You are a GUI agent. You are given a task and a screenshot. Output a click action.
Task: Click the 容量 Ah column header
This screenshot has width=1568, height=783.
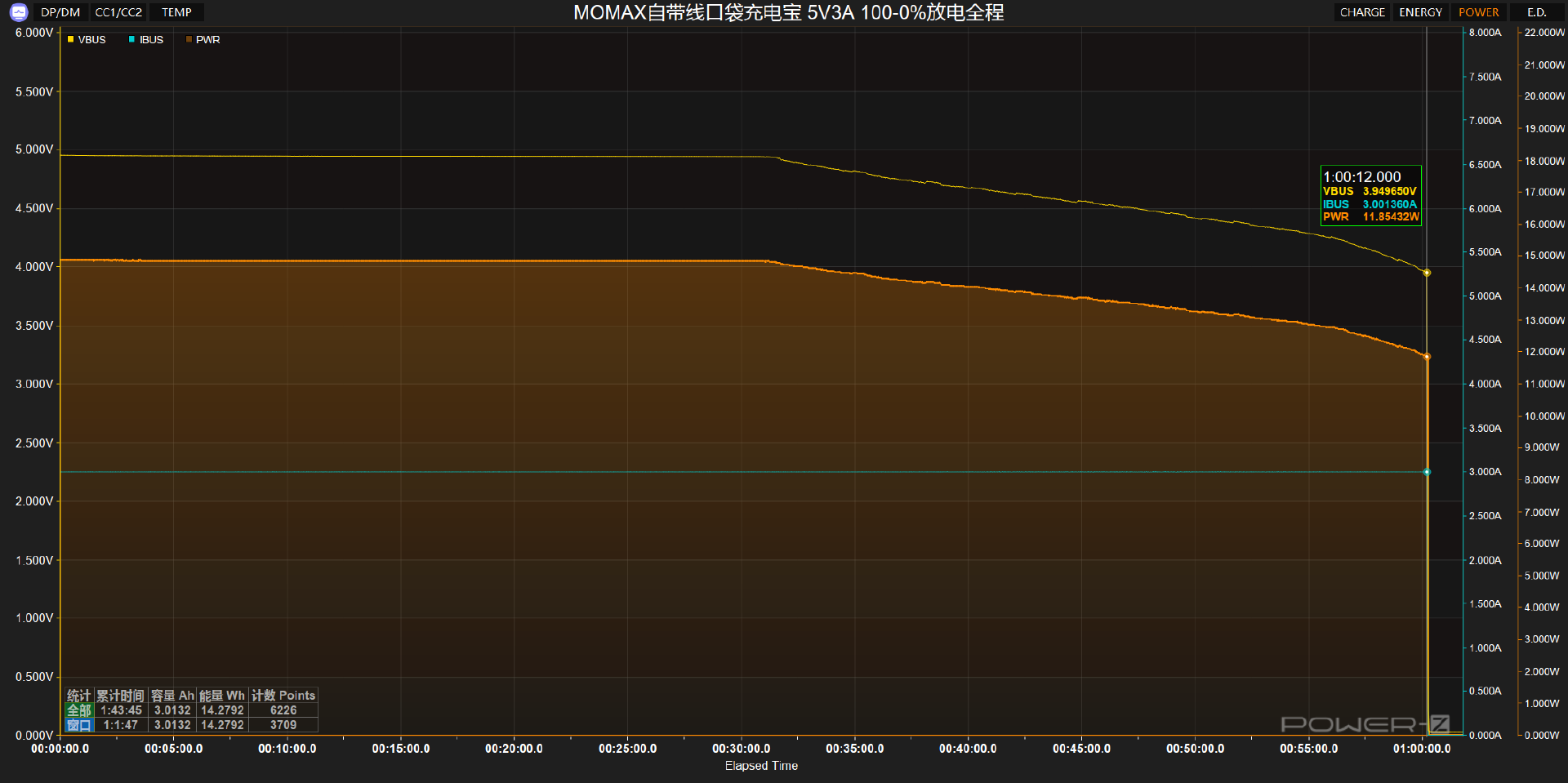172,696
